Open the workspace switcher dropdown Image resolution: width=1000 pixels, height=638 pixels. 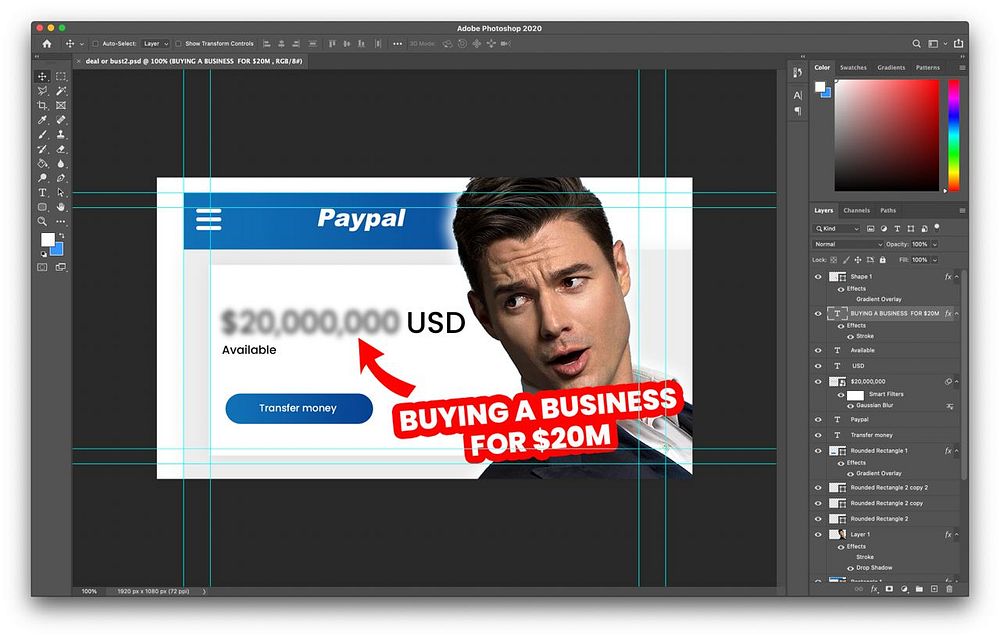(936, 44)
